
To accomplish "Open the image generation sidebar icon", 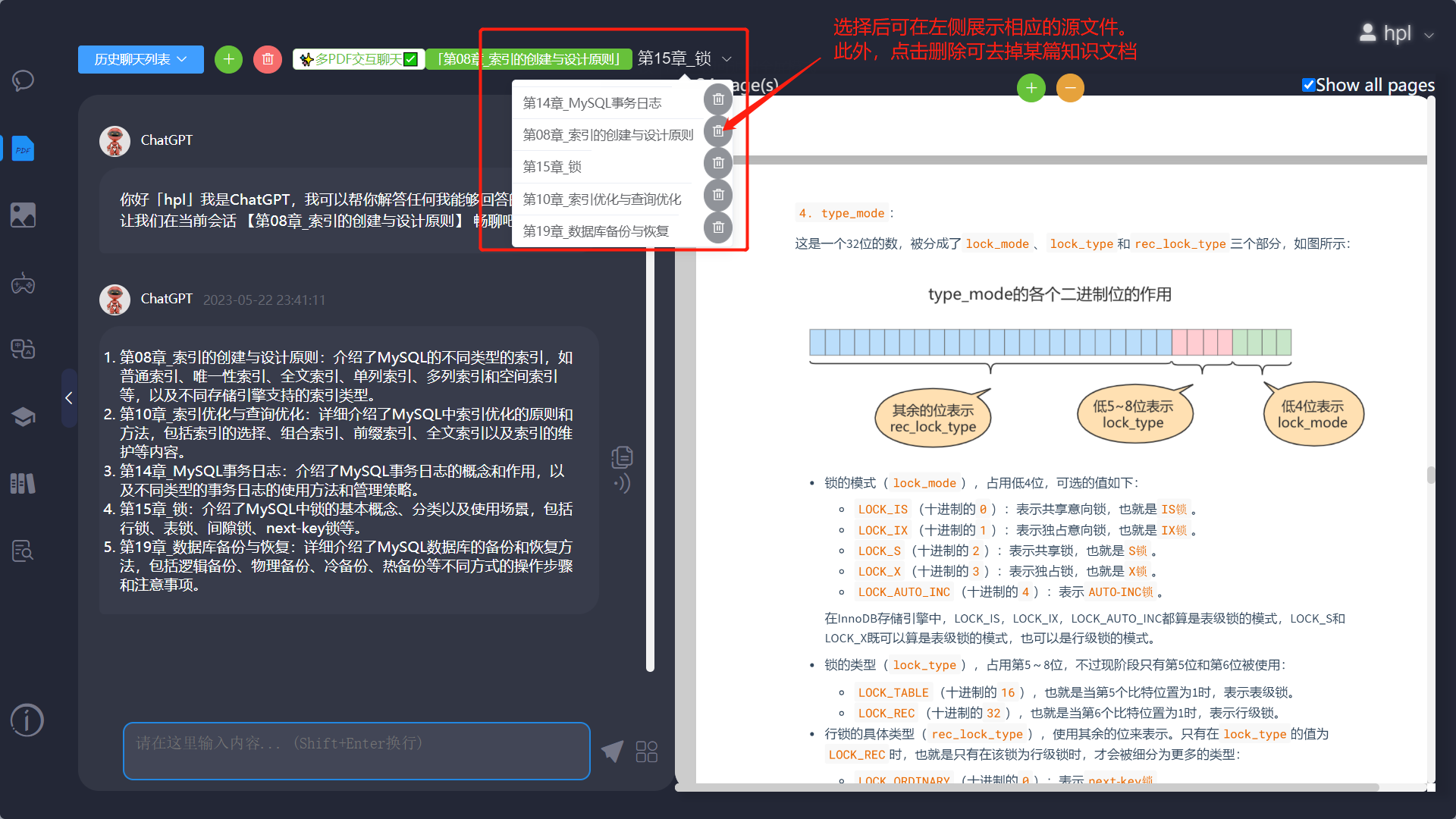I will click(x=23, y=215).
